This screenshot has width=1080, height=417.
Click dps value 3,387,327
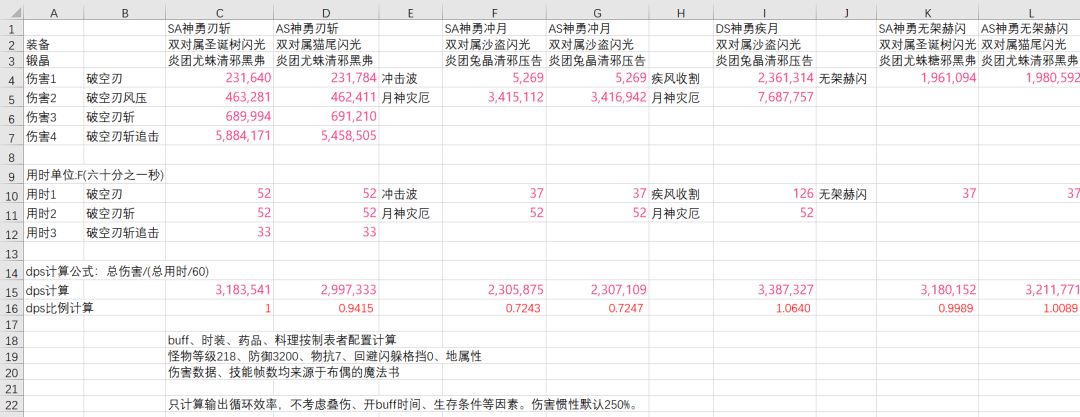click(786, 291)
